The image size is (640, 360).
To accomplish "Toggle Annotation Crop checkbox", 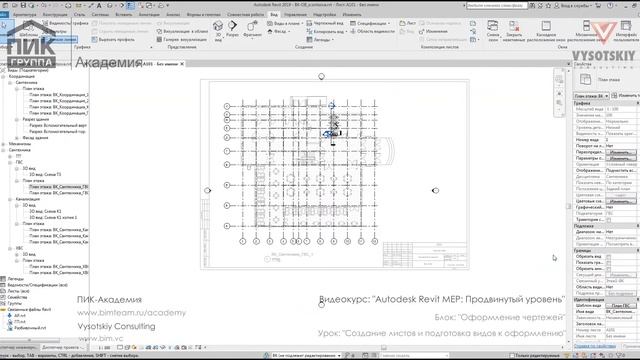I will tap(609, 269).
